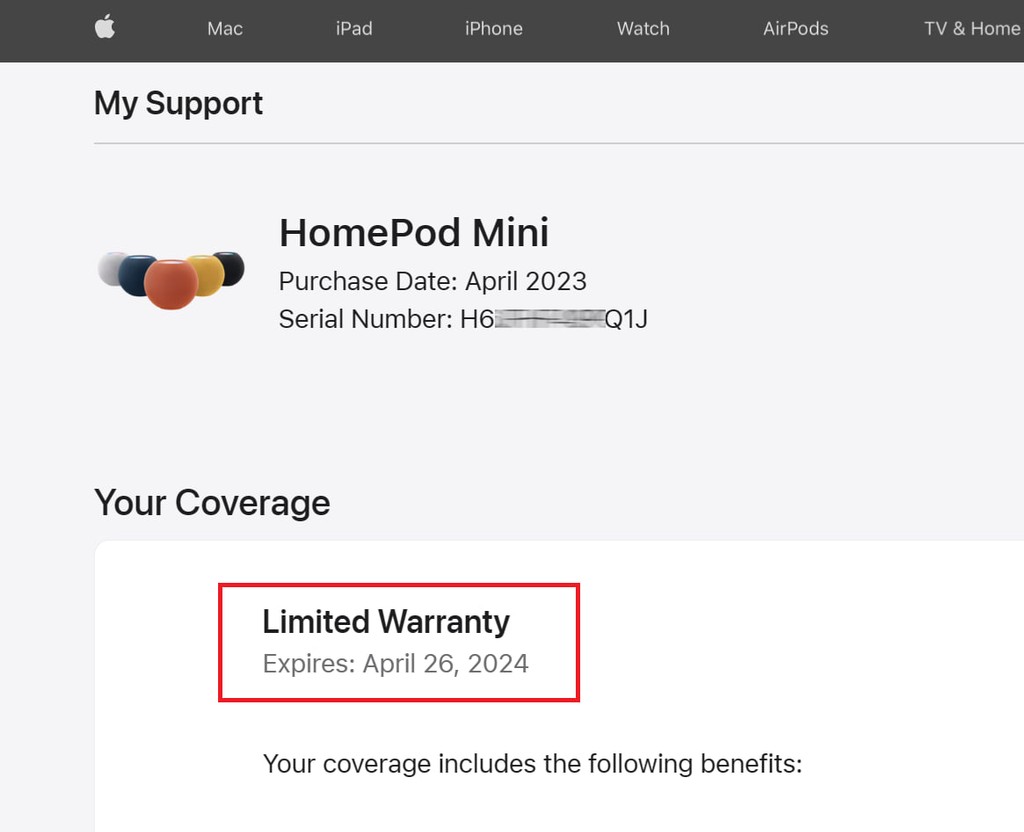Click the Apple logo icon

(x=105, y=28)
